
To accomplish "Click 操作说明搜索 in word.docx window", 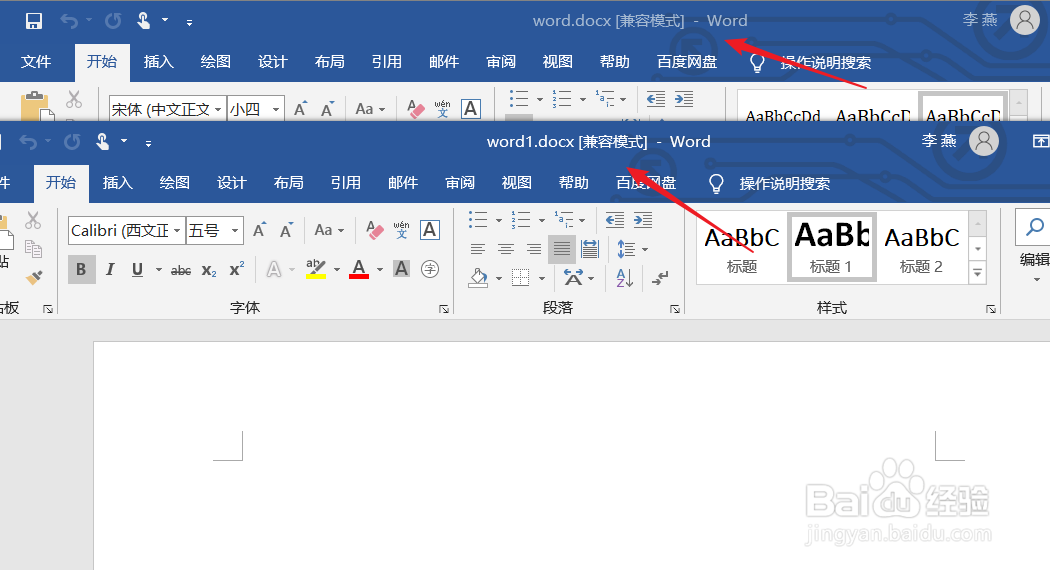I will (x=825, y=63).
